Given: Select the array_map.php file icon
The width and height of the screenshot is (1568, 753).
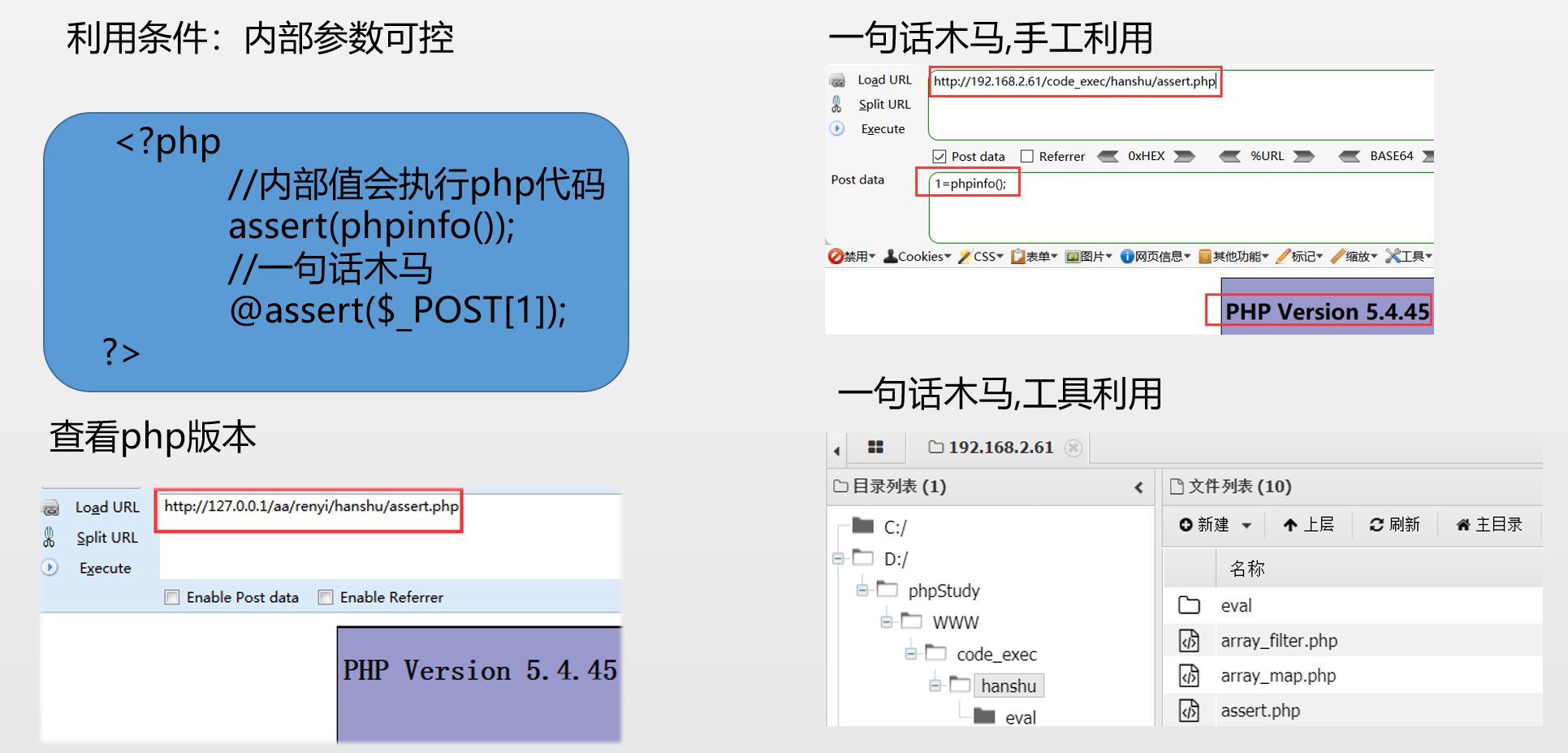Looking at the screenshot, I should [x=1189, y=676].
